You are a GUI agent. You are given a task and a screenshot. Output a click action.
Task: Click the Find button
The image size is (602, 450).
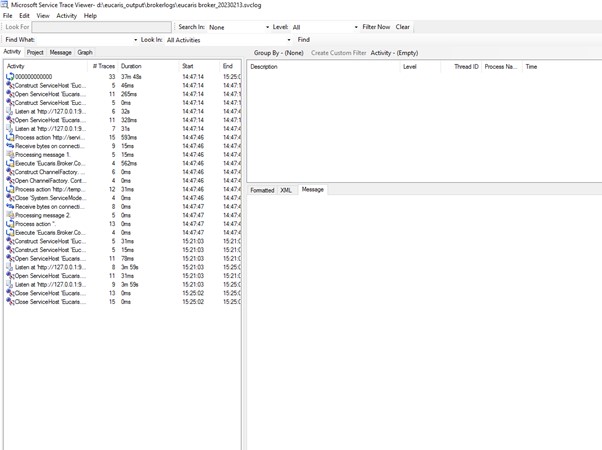coord(304,40)
